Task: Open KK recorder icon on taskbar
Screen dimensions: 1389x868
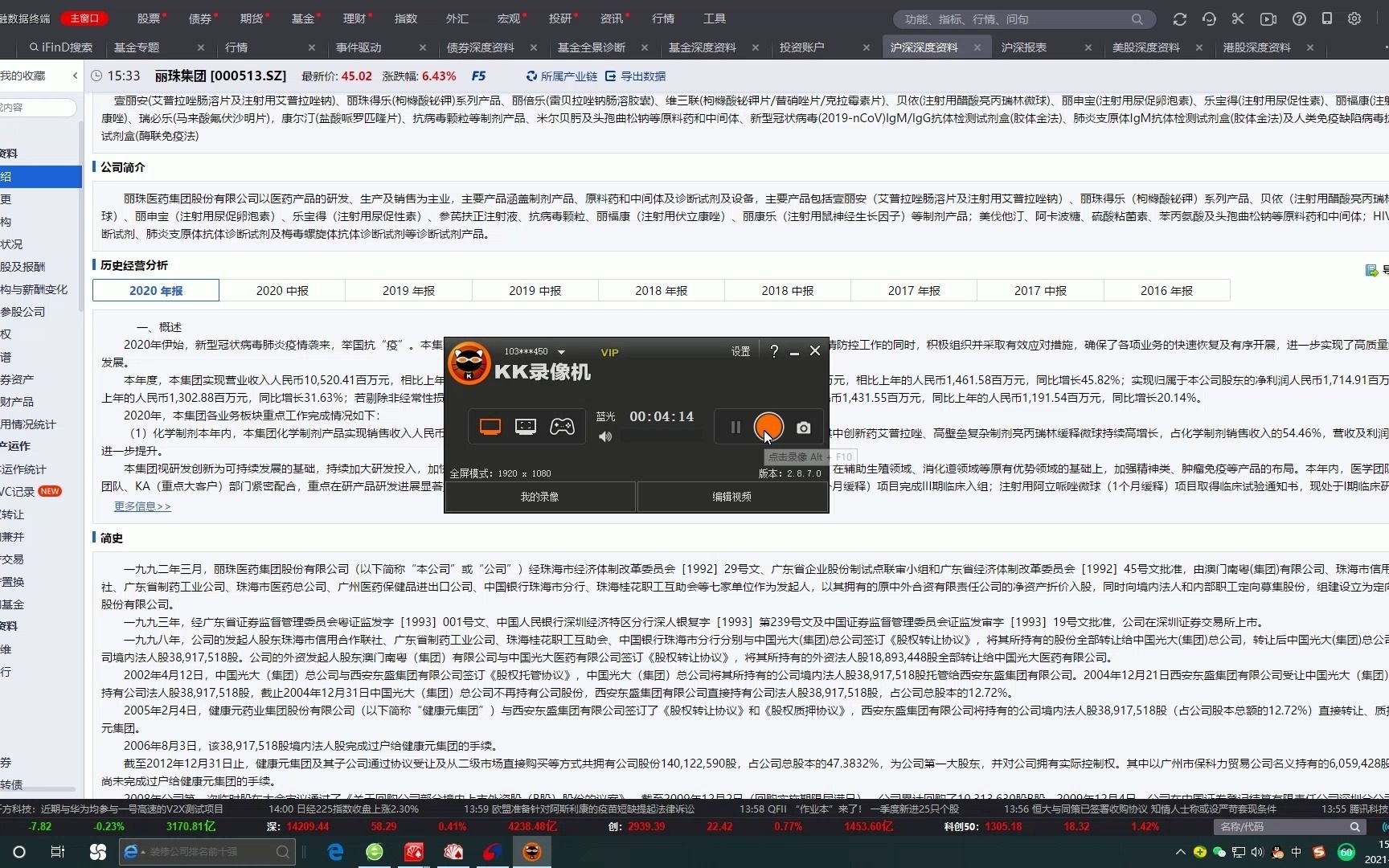Action: (x=532, y=852)
